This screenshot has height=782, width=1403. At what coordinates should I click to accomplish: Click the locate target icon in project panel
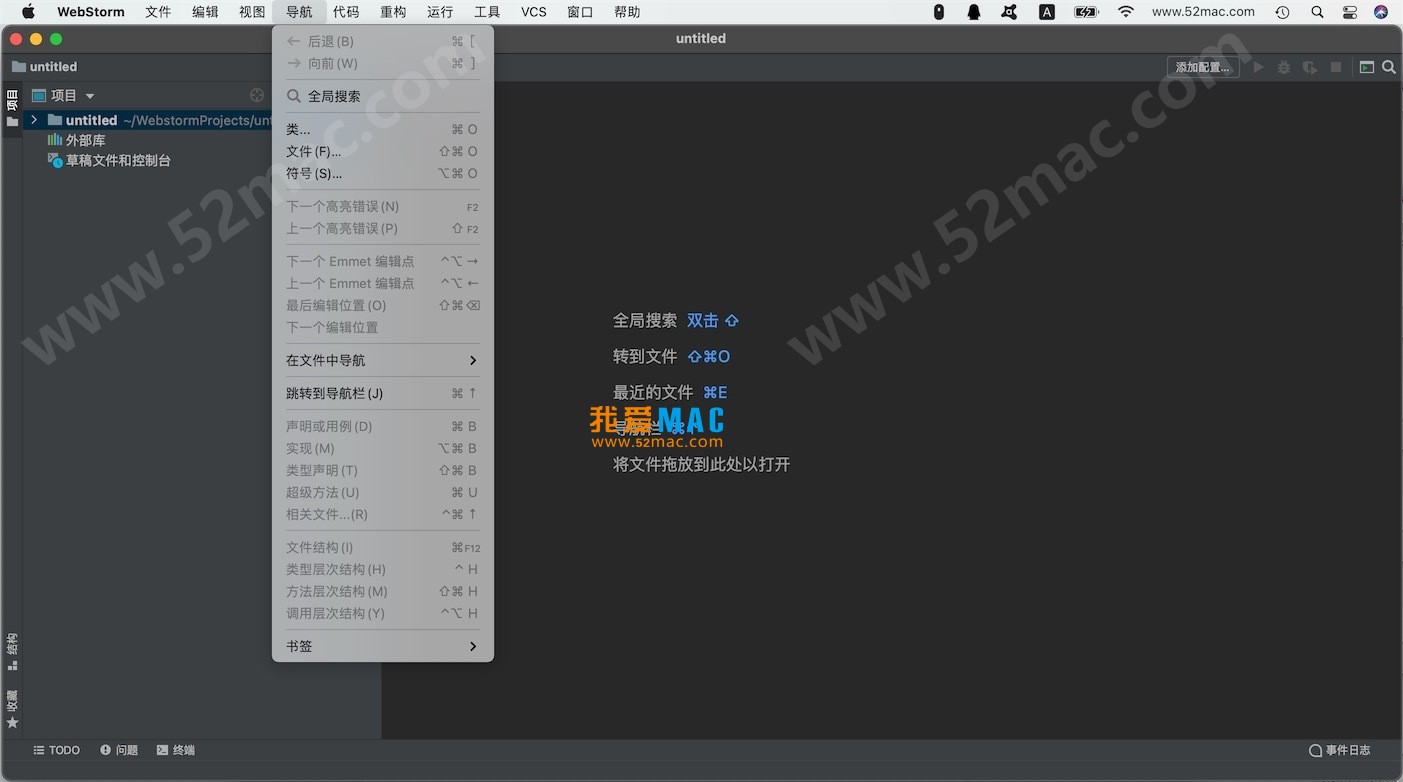pos(257,95)
